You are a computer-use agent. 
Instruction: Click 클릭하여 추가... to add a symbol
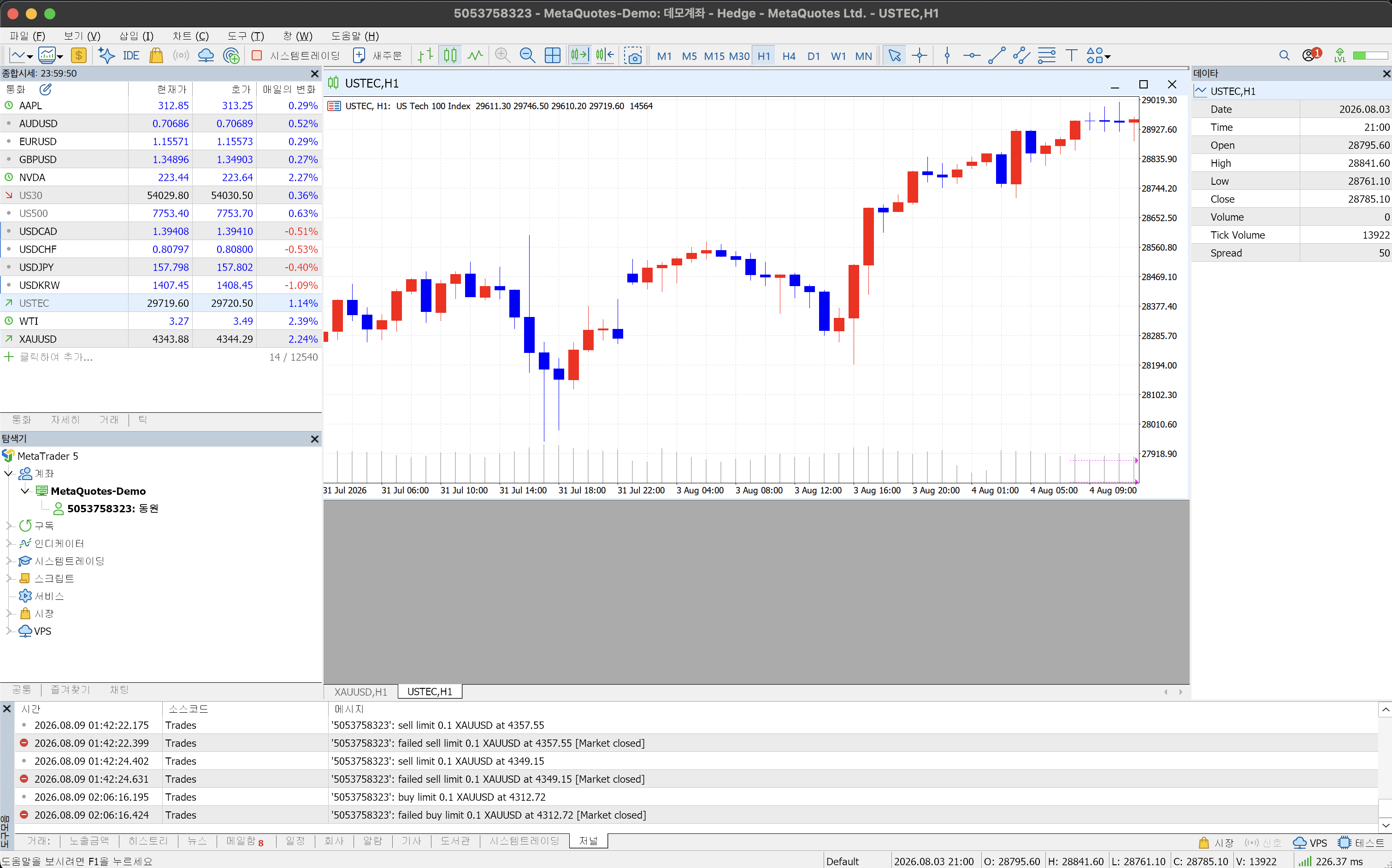point(56,357)
